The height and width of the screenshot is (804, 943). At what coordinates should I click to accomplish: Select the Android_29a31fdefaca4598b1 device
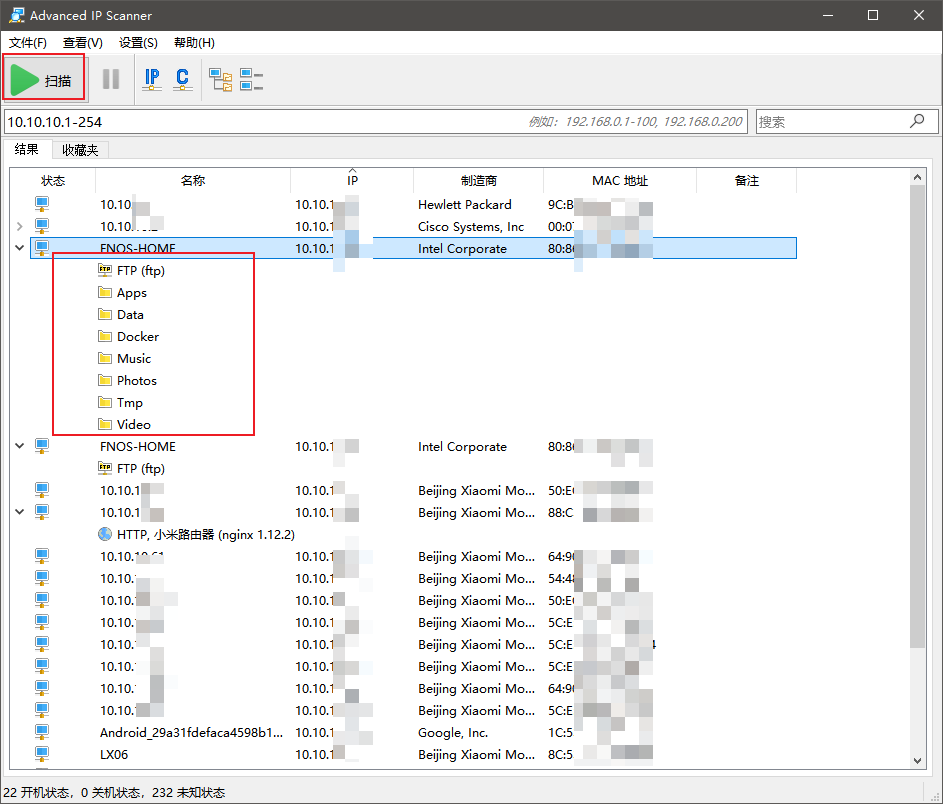pos(191,732)
